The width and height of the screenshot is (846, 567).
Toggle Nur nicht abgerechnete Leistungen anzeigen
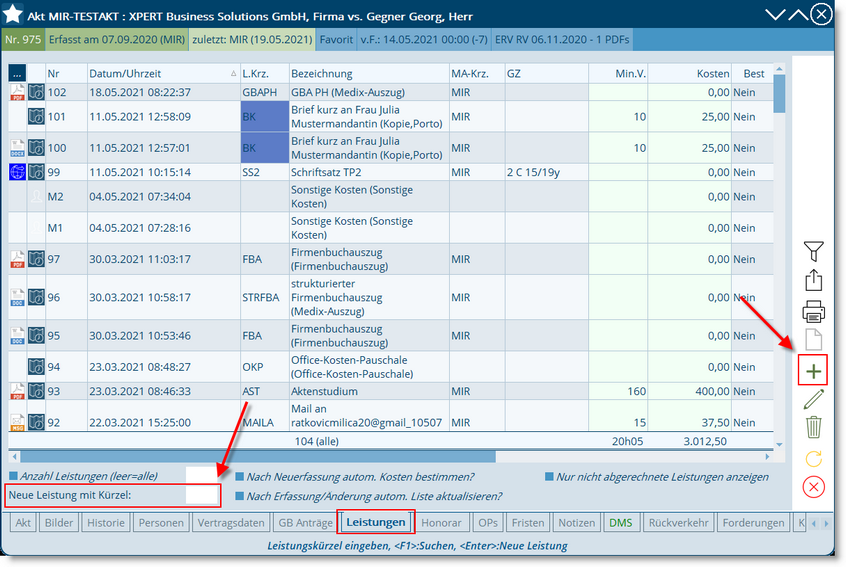coord(549,477)
